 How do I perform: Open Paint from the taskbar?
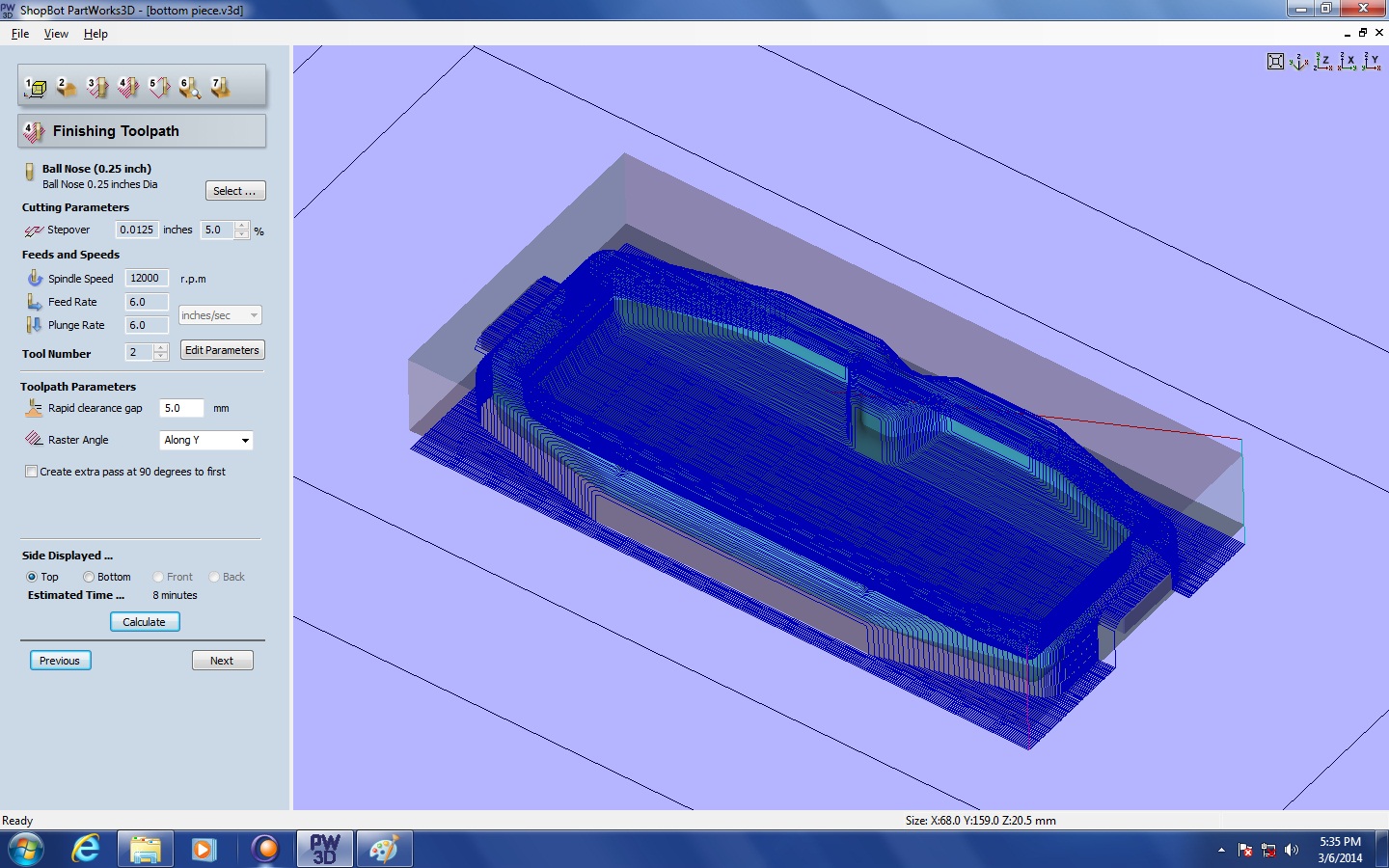click(384, 849)
